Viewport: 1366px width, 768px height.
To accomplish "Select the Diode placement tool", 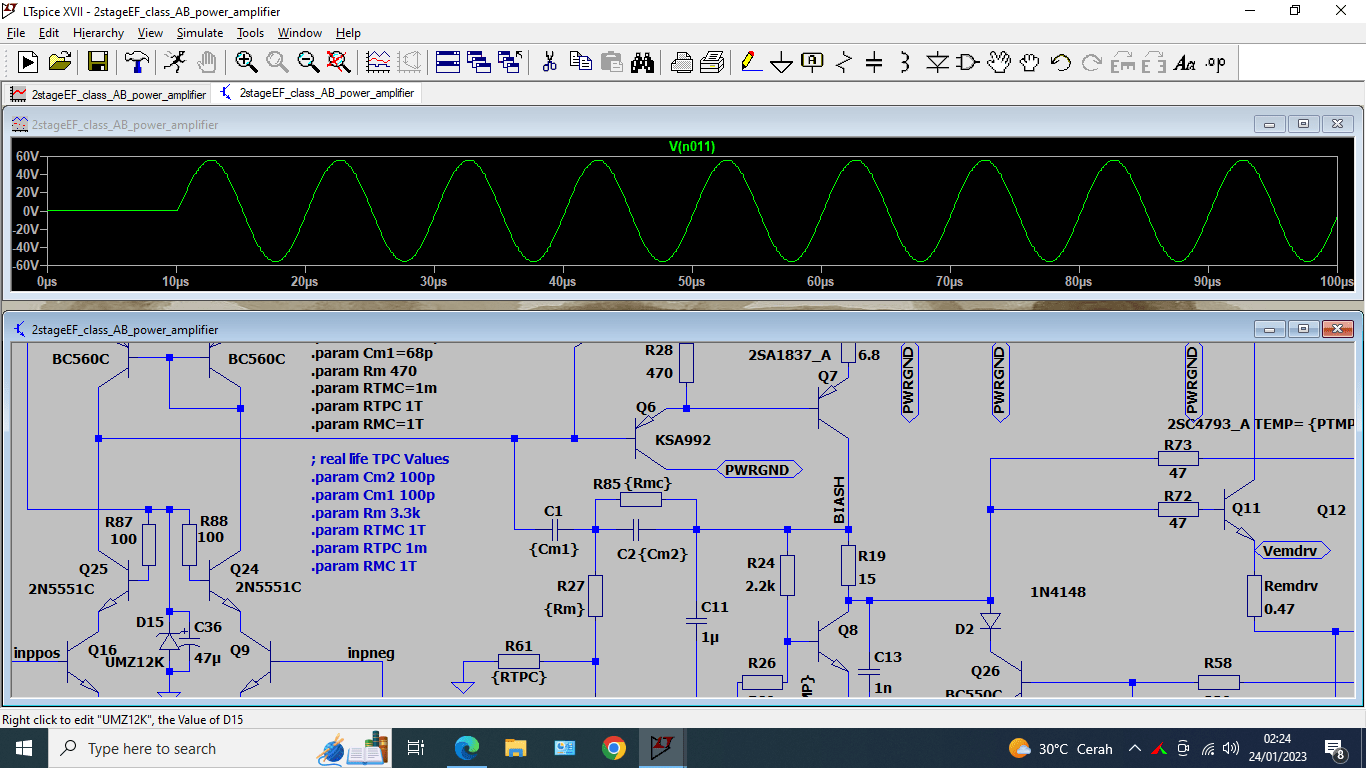I will 936,62.
